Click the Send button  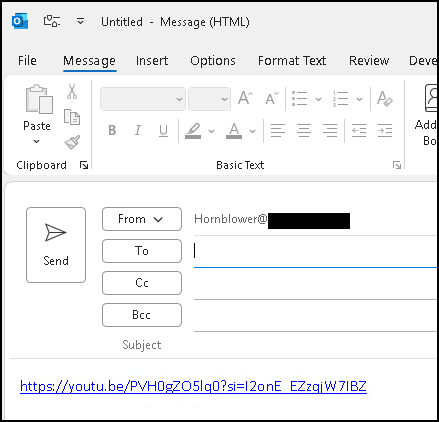pos(56,245)
